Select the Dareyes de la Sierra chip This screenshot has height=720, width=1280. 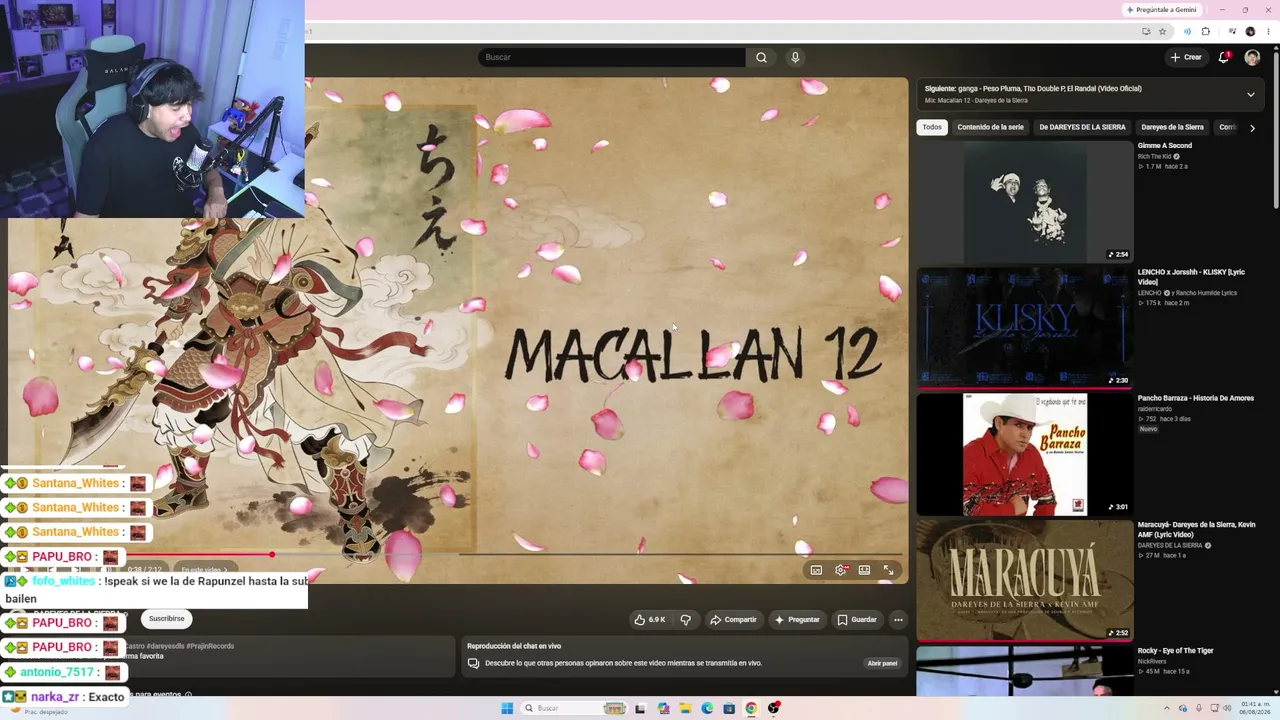click(x=1172, y=128)
